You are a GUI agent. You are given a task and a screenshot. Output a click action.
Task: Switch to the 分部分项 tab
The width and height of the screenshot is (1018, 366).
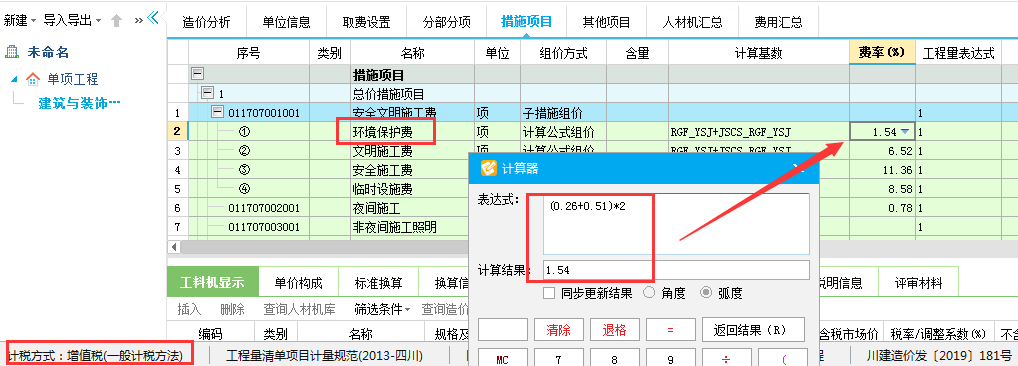click(446, 22)
